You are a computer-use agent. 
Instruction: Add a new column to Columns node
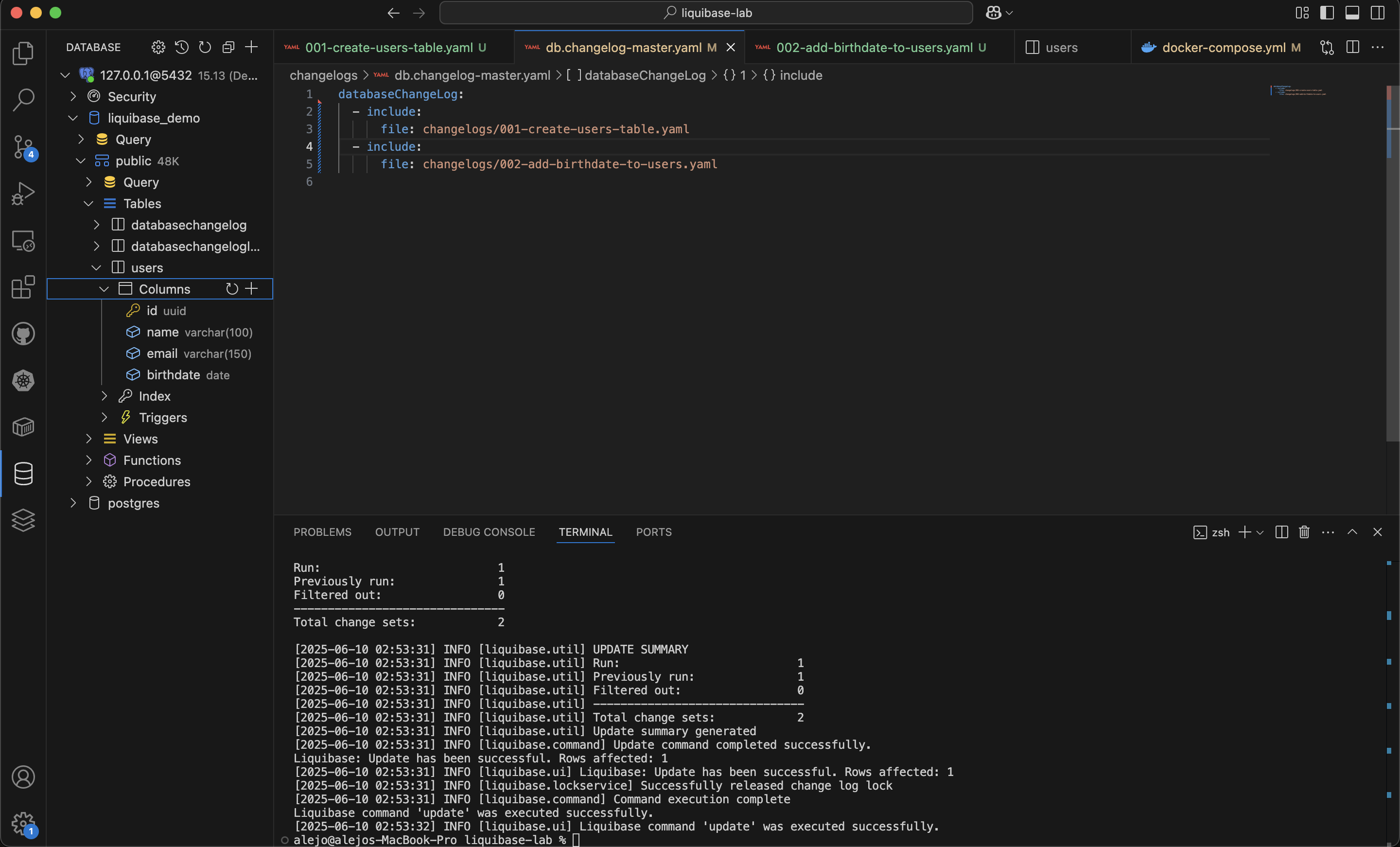coord(251,289)
